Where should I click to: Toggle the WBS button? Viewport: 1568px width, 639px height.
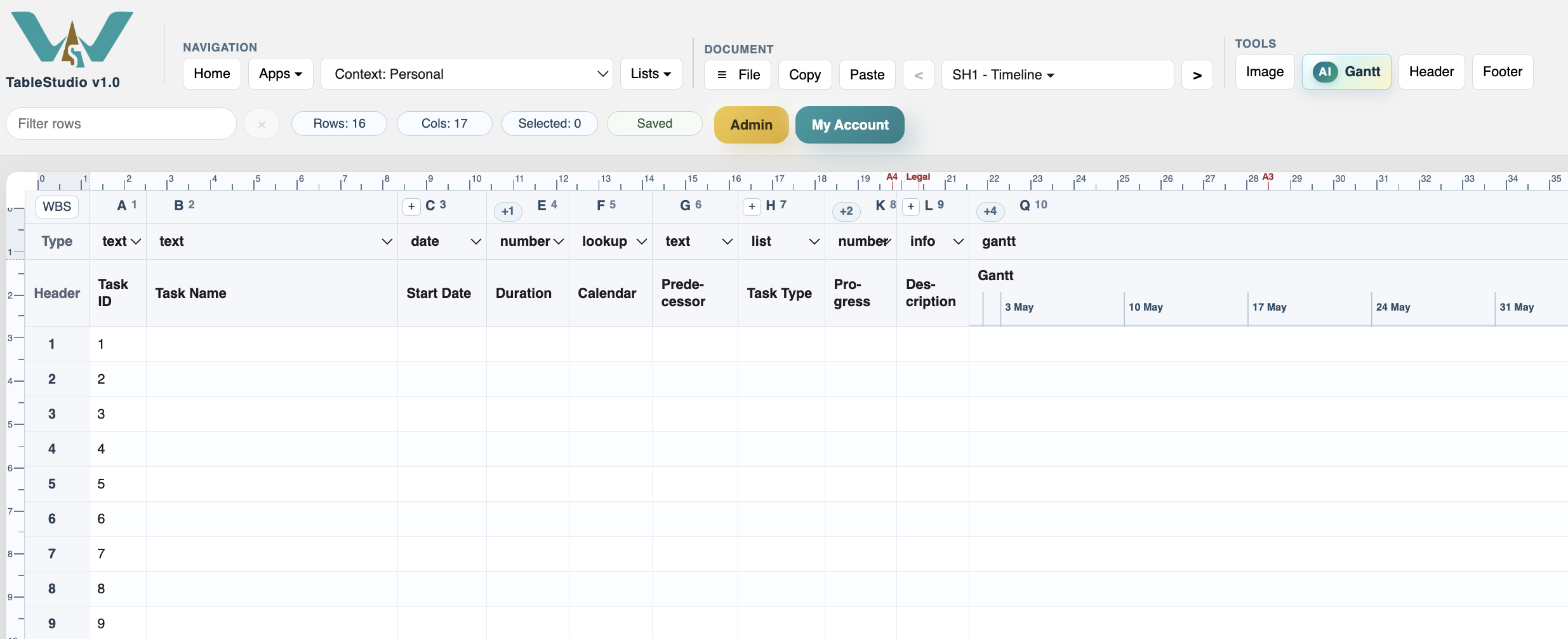click(57, 206)
